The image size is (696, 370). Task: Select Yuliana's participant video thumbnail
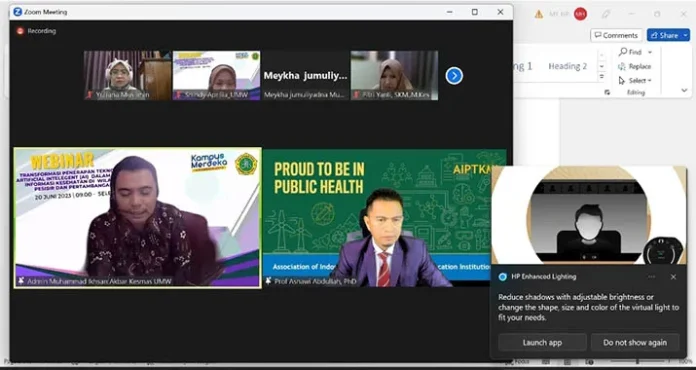coord(127,75)
